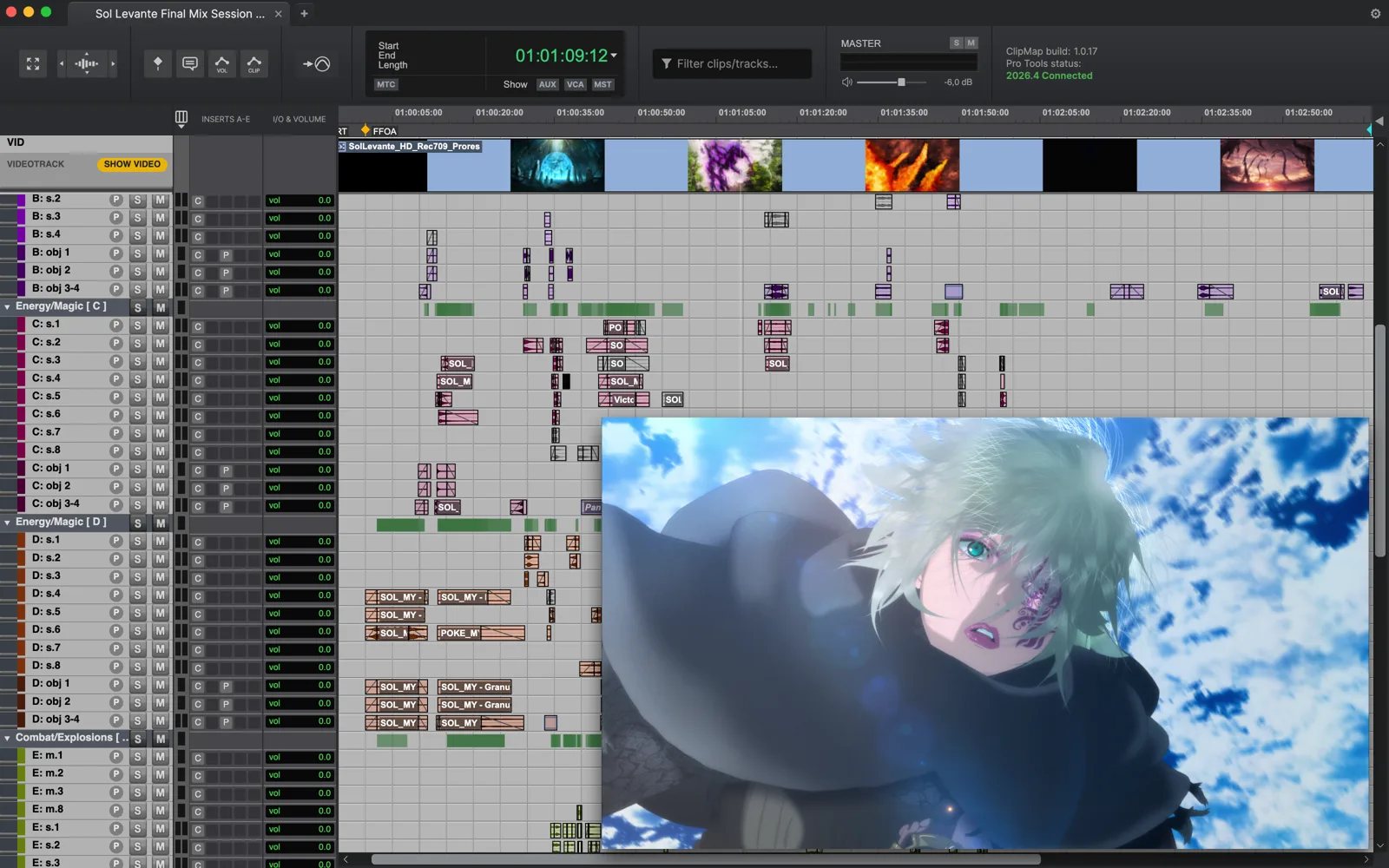
Task: Click the zoom-to-fit expand arrows icon
Action: (x=33, y=63)
